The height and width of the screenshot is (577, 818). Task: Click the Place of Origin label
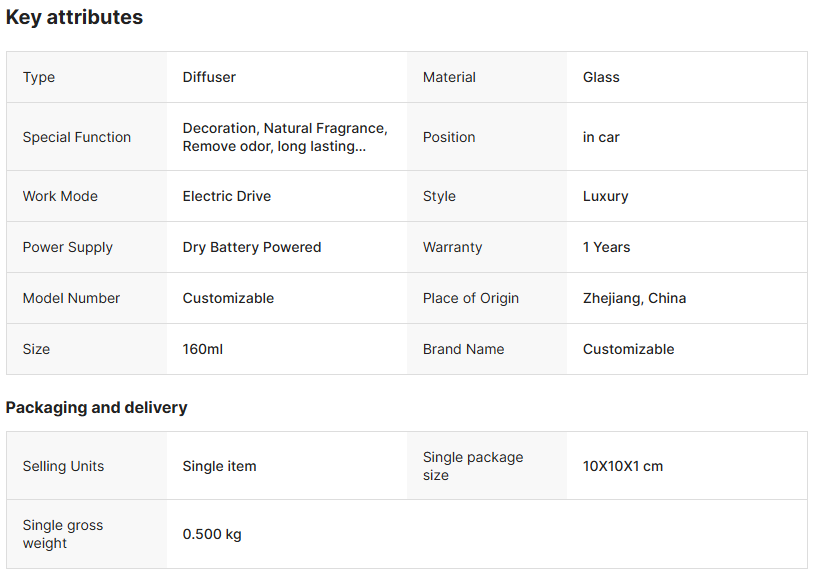tap(471, 298)
